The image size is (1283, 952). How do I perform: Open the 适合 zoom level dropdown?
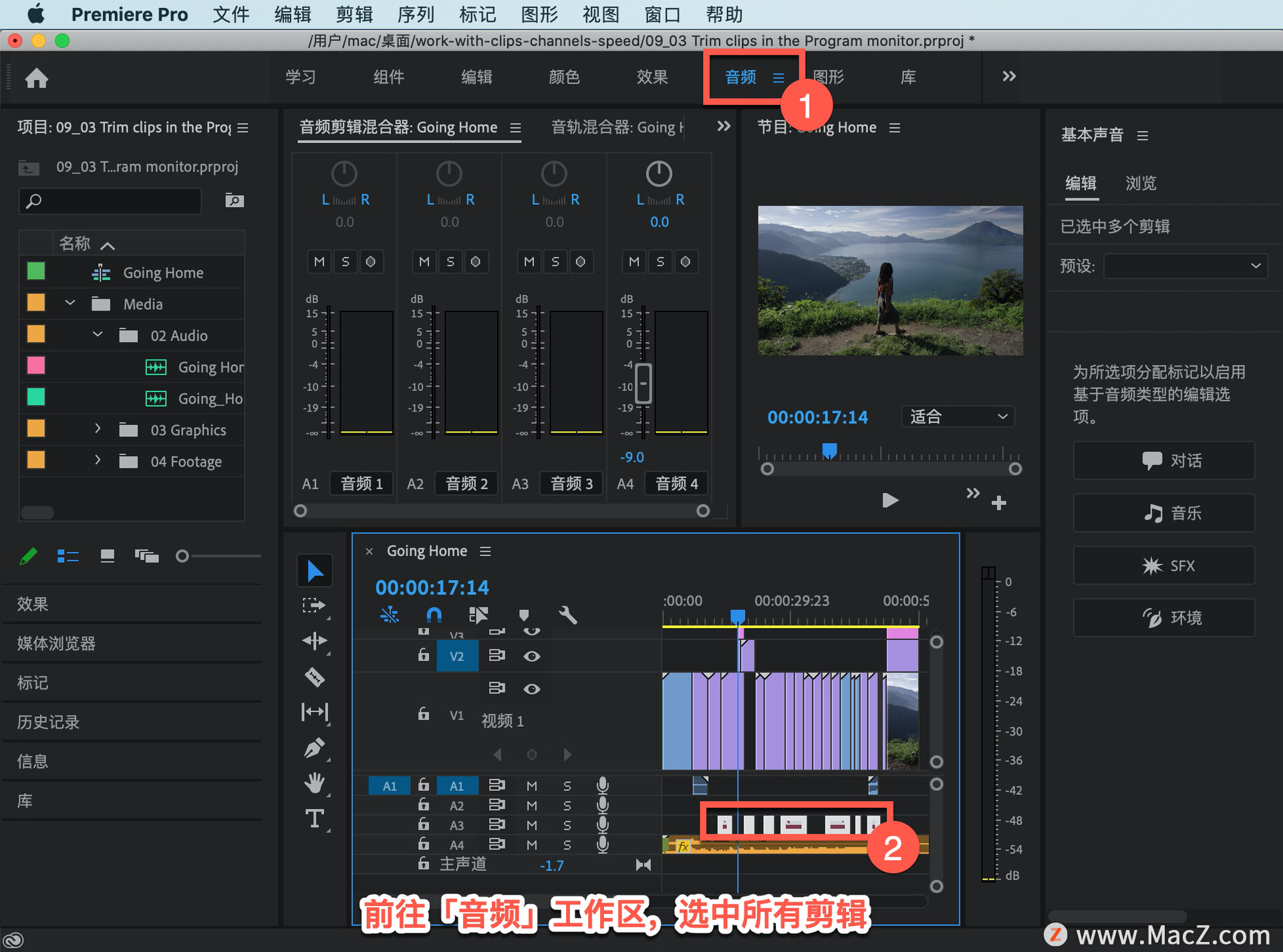pos(957,417)
